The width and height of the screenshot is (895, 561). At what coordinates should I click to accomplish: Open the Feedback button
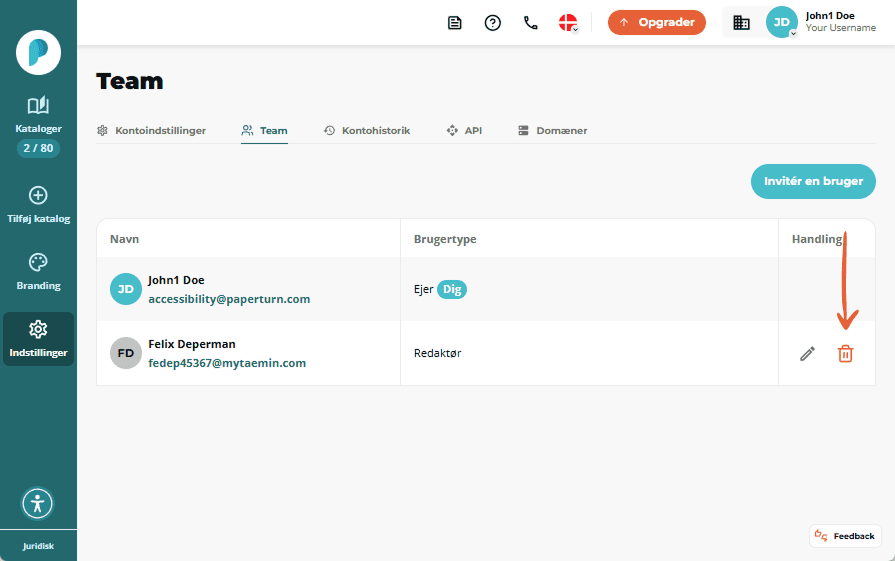click(845, 536)
